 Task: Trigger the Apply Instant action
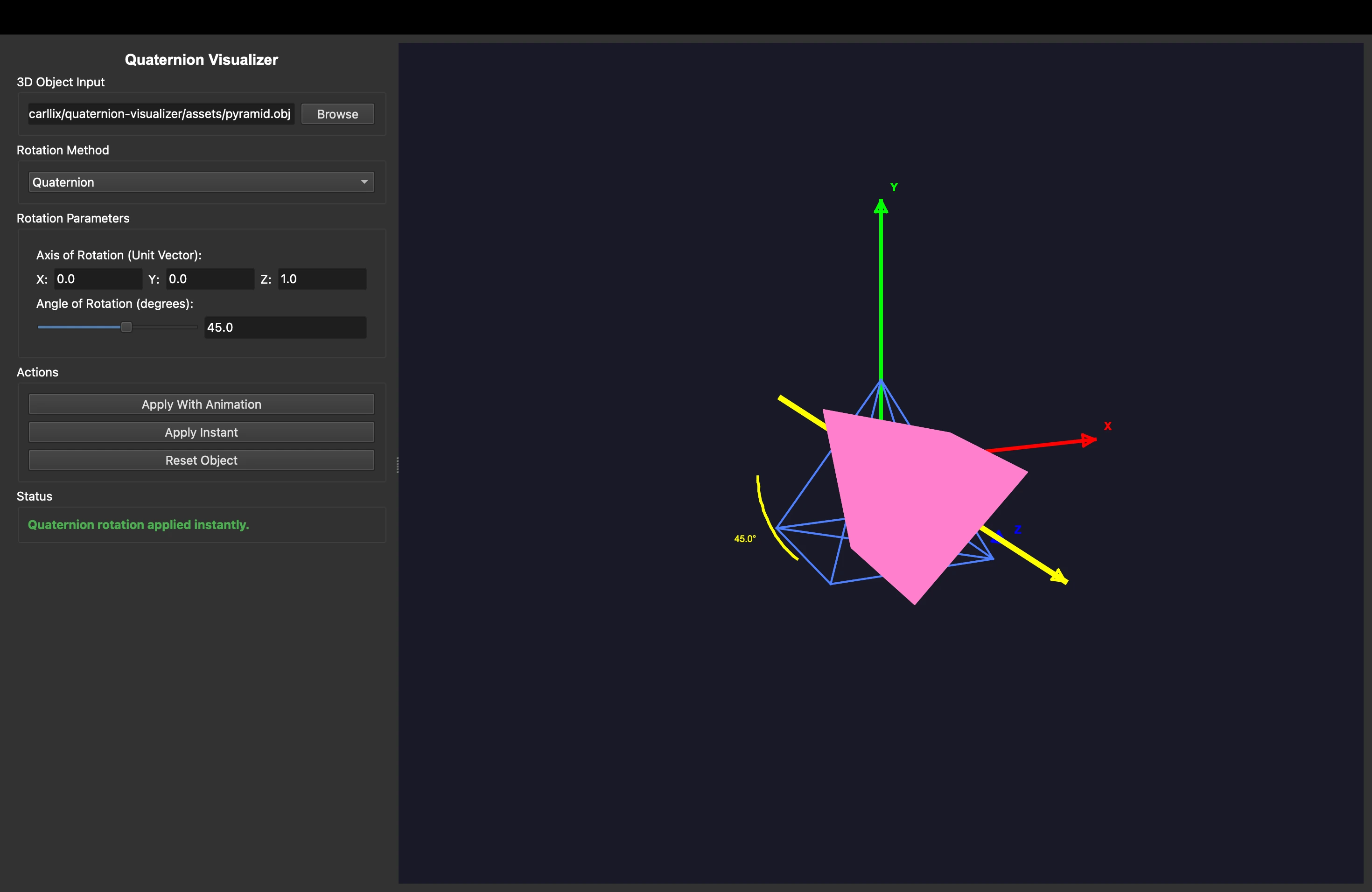pyautogui.click(x=201, y=432)
